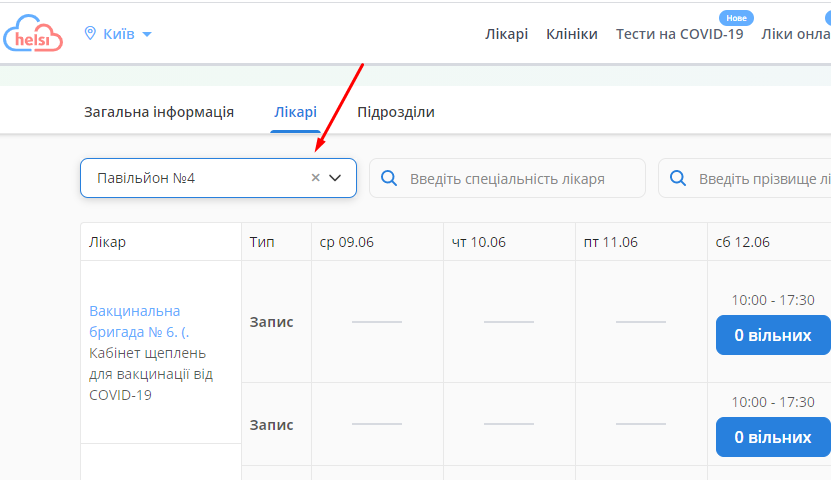Click the location pin icon beside Київ
The width and height of the screenshot is (831, 480).
[x=90, y=34]
